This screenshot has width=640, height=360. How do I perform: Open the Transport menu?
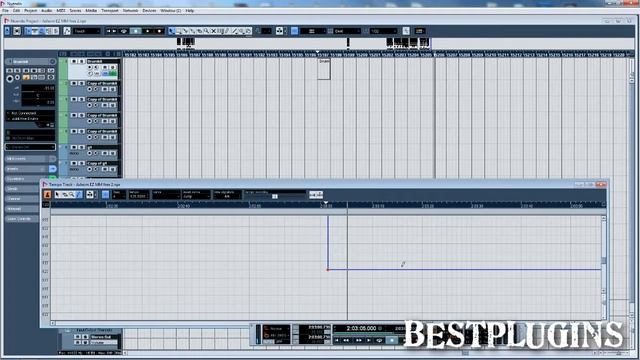[x=110, y=11]
